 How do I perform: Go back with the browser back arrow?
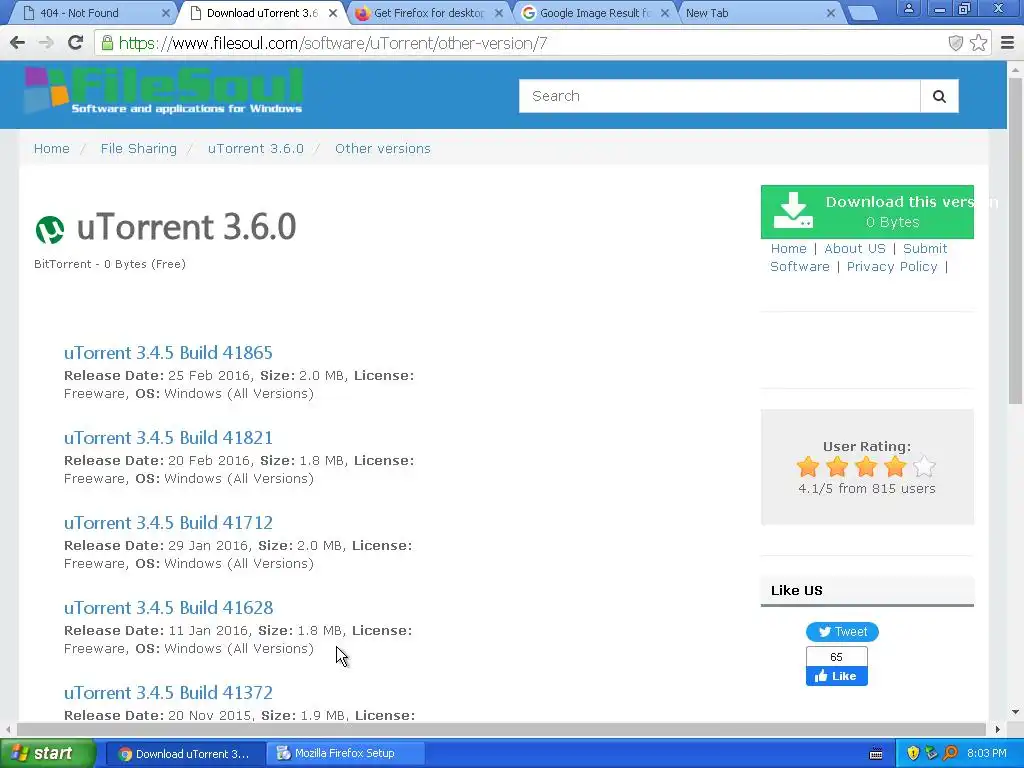(18, 43)
